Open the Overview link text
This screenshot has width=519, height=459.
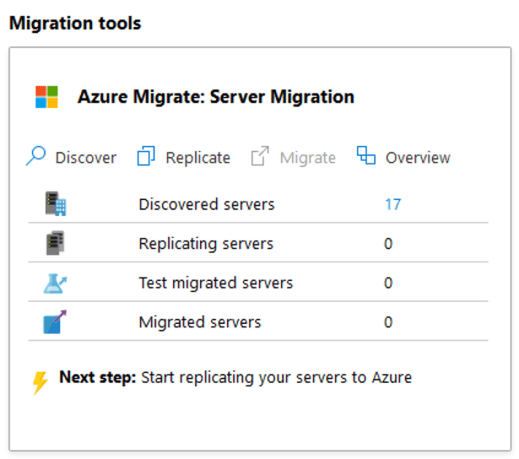418,158
